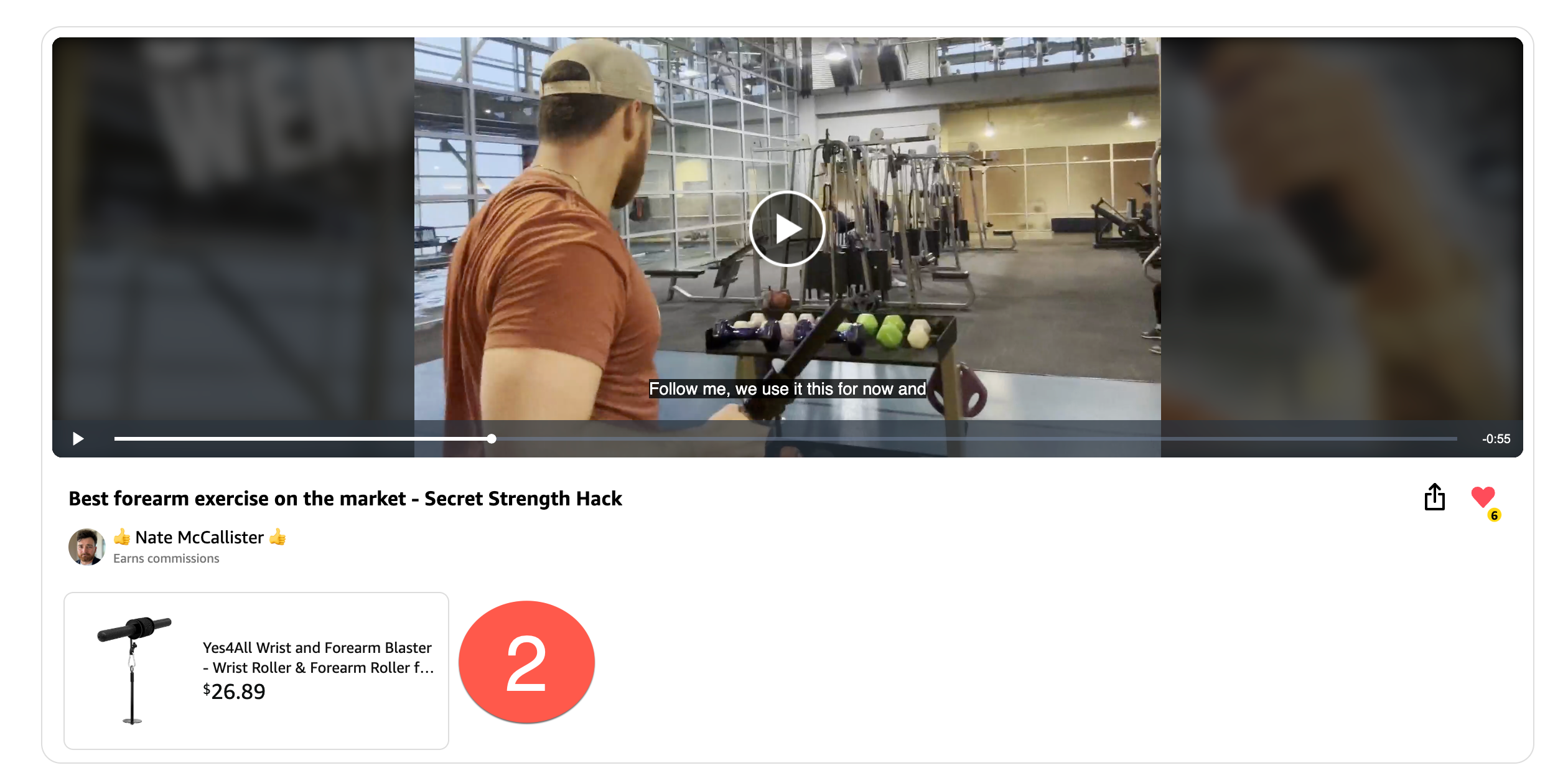
Task: Click the yellow likes count badge
Action: pos(1494,515)
